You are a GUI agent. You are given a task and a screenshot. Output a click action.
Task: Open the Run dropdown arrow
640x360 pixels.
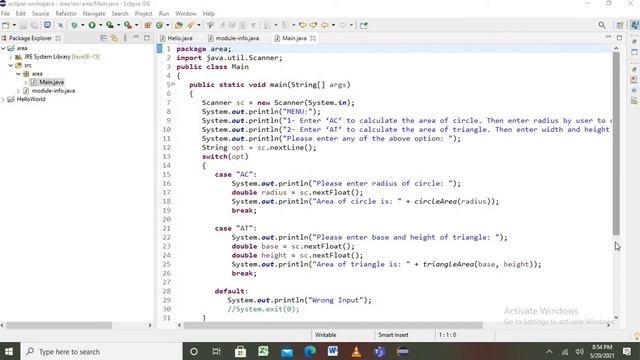[x=100, y=25]
